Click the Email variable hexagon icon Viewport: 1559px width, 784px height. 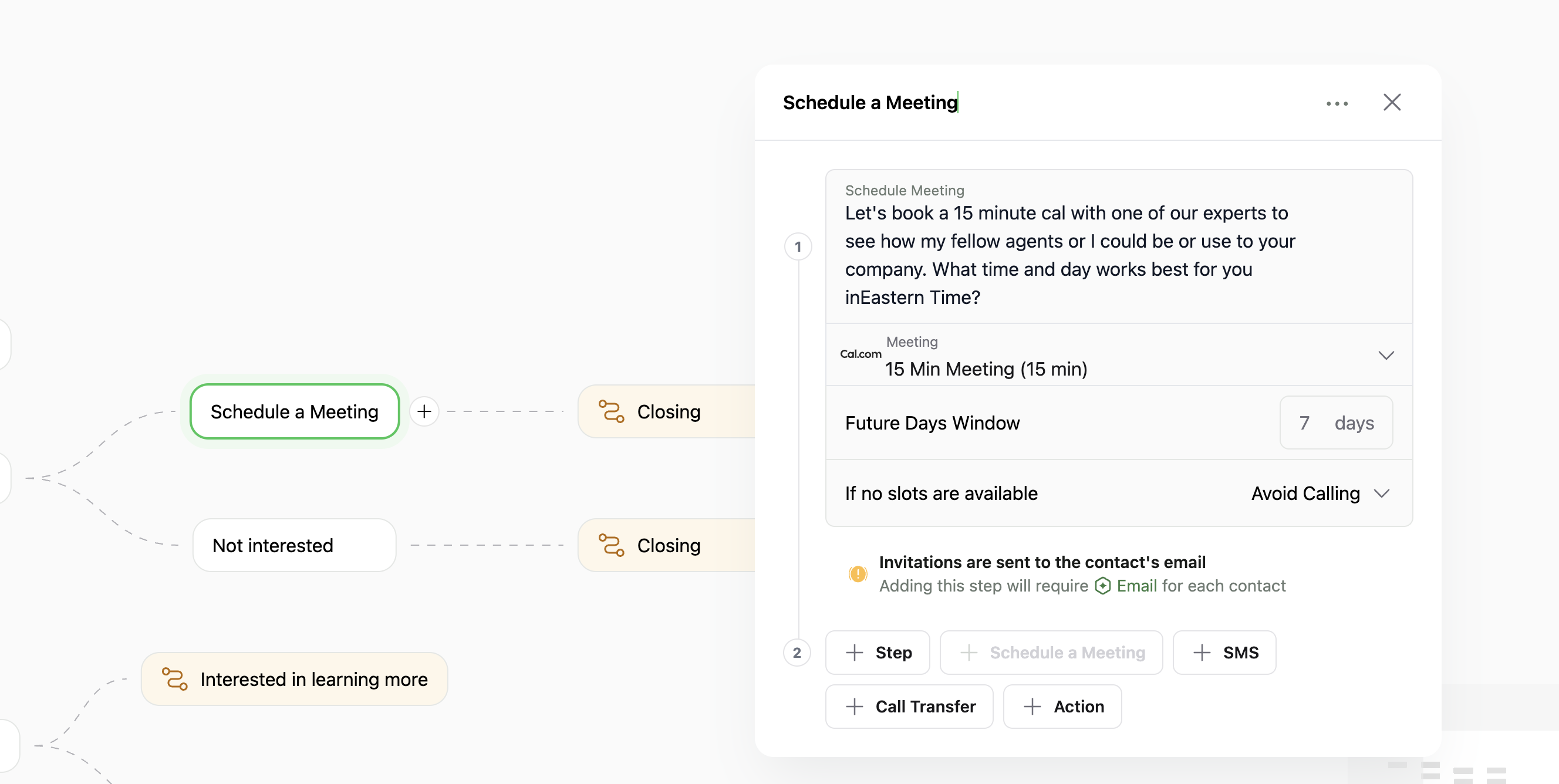tap(1102, 586)
